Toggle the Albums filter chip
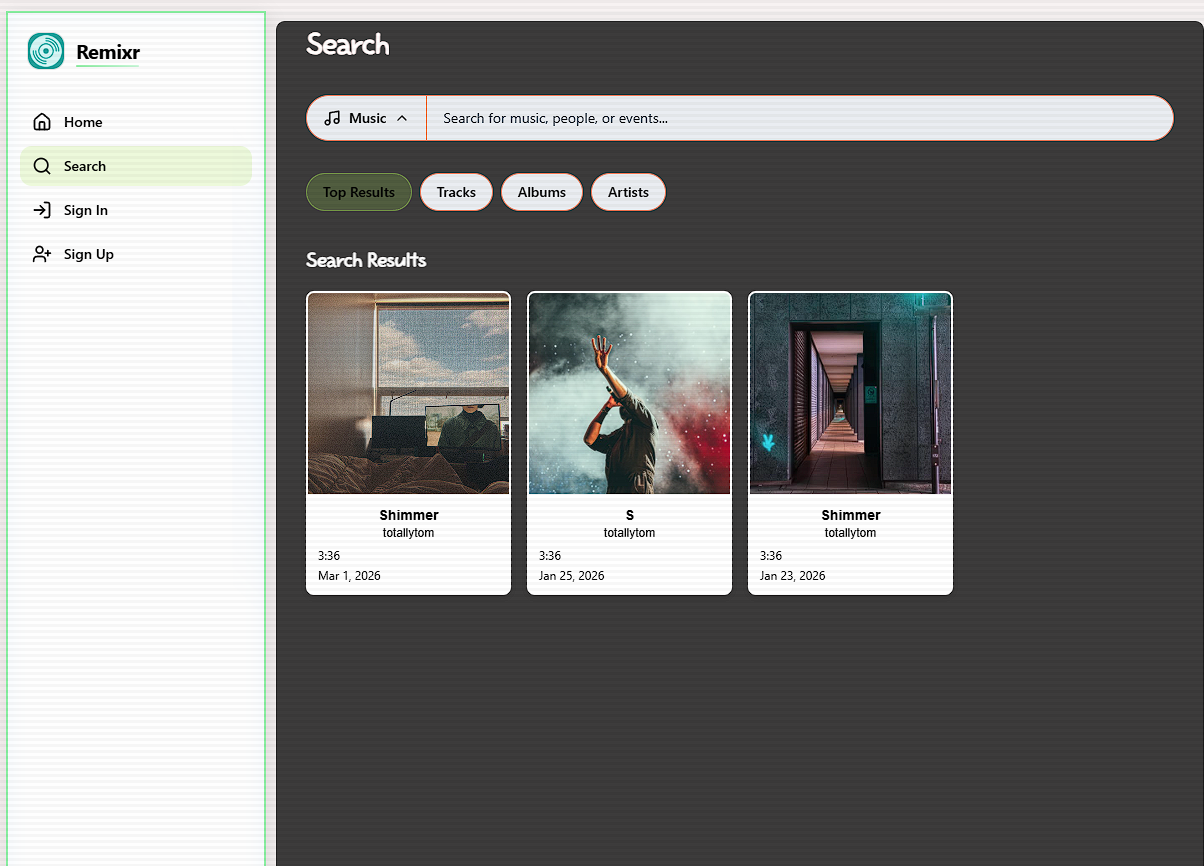Screen dimensions: 1204x866 [541, 191]
